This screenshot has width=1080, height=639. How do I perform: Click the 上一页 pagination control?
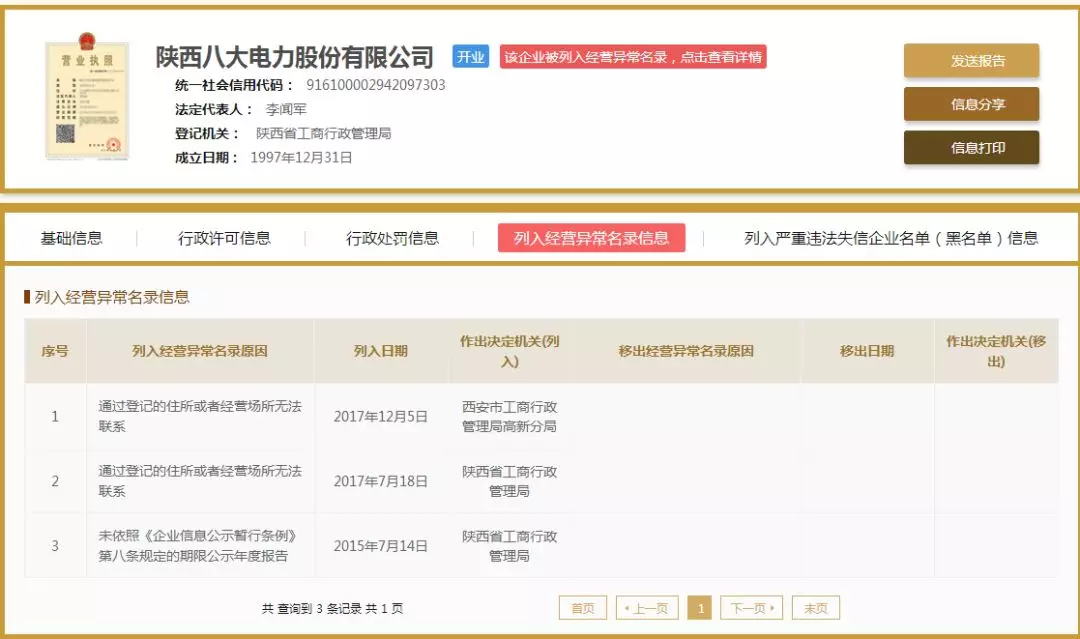[x=646, y=607]
